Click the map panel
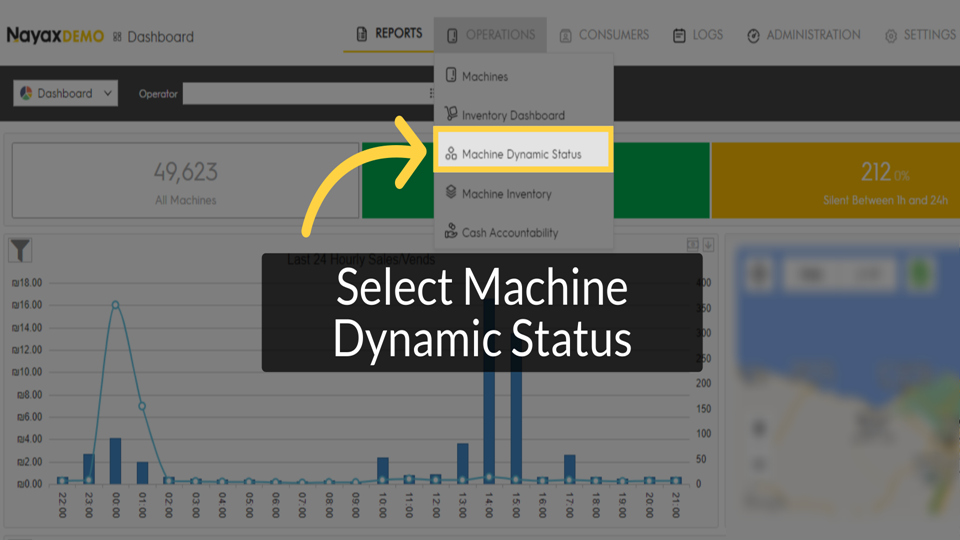Image resolution: width=960 pixels, height=540 pixels. (846, 381)
